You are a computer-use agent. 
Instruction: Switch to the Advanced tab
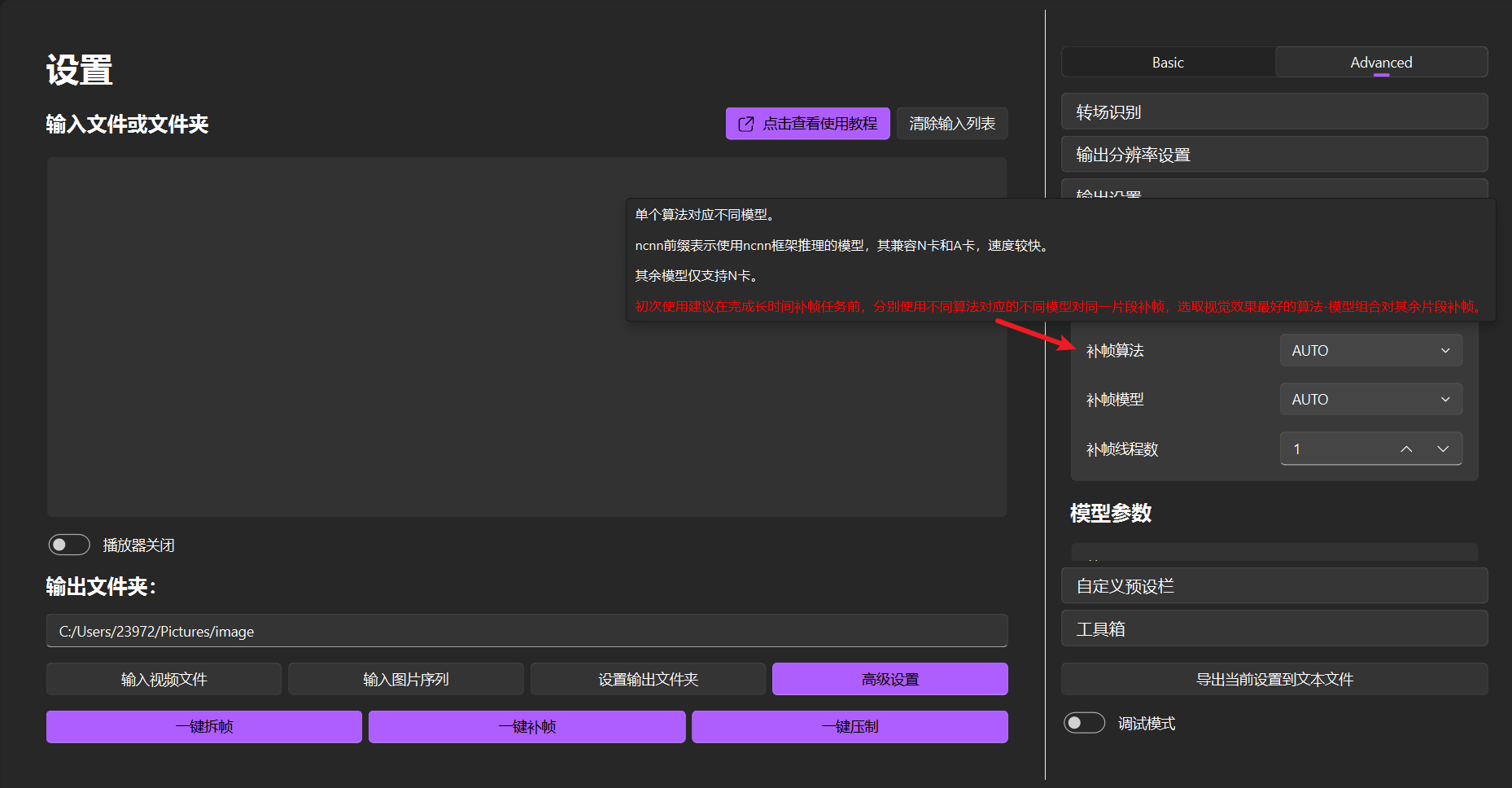click(x=1381, y=63)
